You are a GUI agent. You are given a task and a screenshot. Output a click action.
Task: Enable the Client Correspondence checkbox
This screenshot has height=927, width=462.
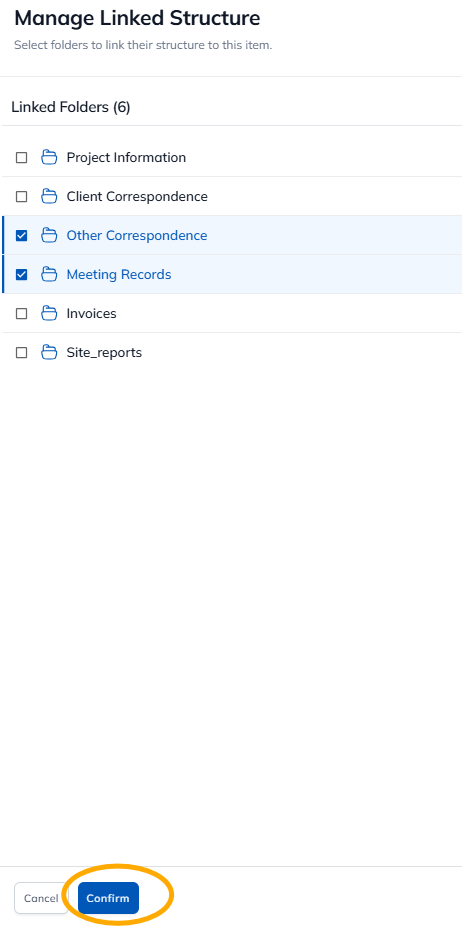21,196
